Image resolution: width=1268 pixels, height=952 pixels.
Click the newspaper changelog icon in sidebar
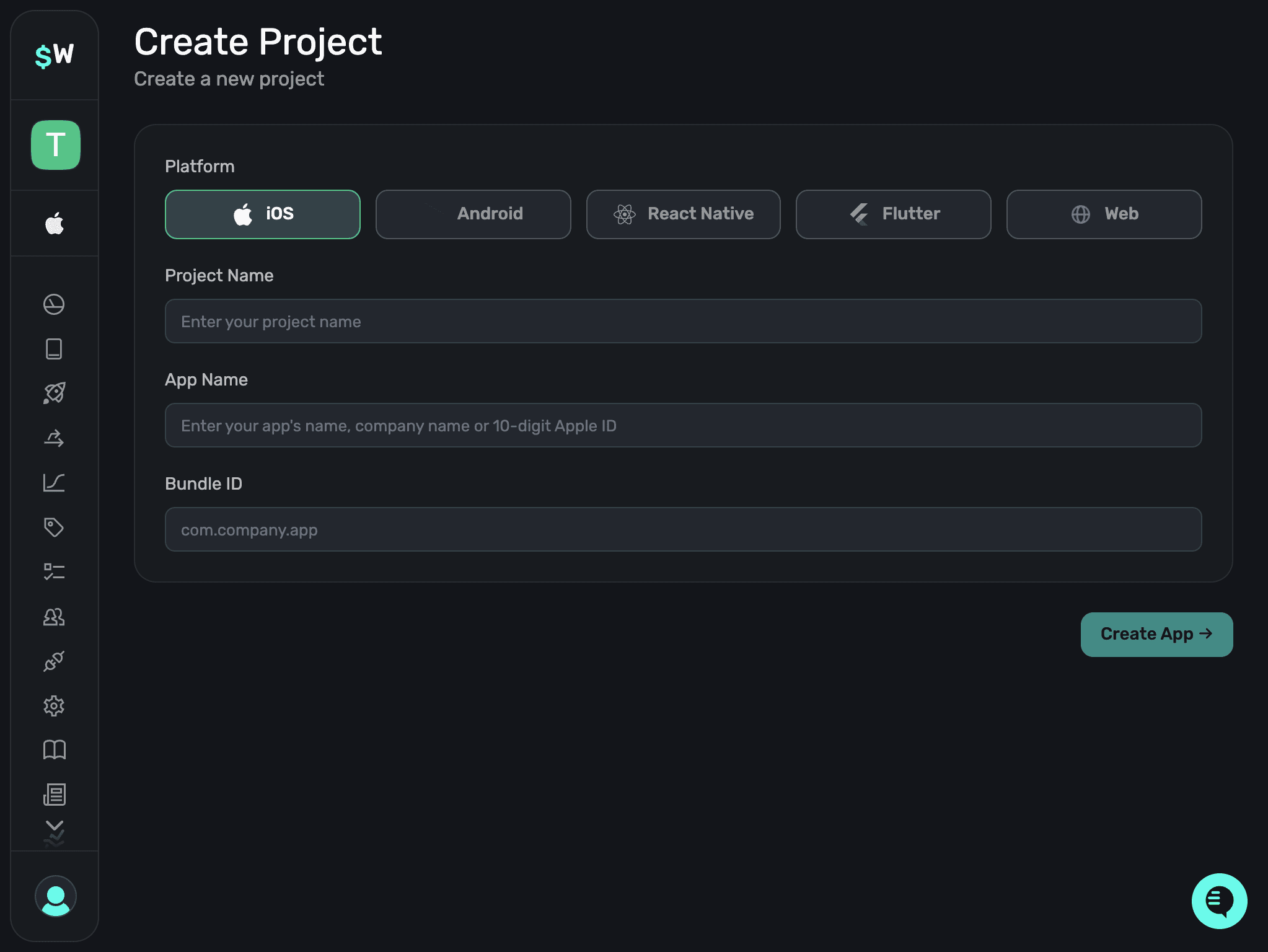[x=55, y=794]
